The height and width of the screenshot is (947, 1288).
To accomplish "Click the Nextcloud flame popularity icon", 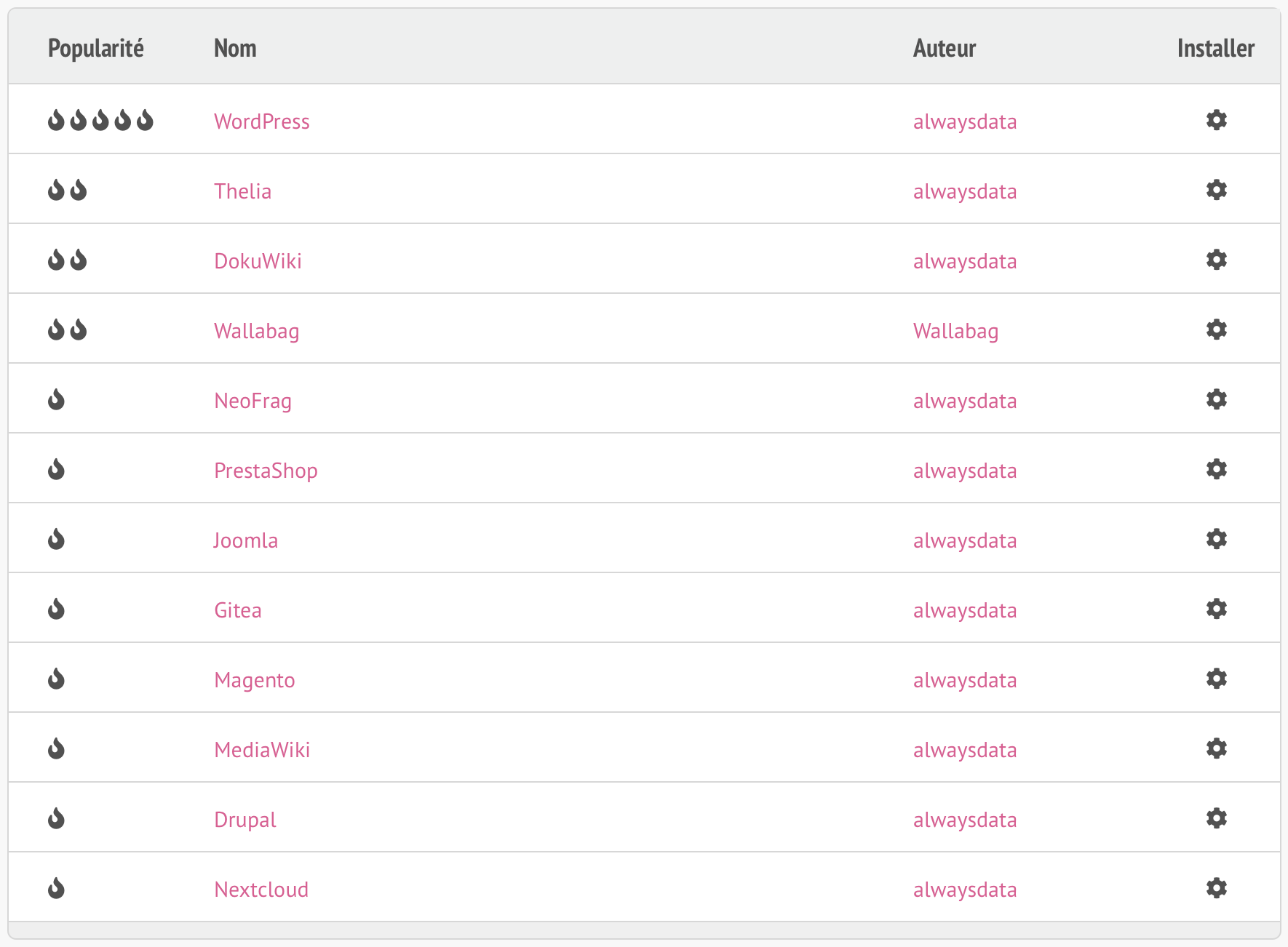I will [x=56, y=888].
